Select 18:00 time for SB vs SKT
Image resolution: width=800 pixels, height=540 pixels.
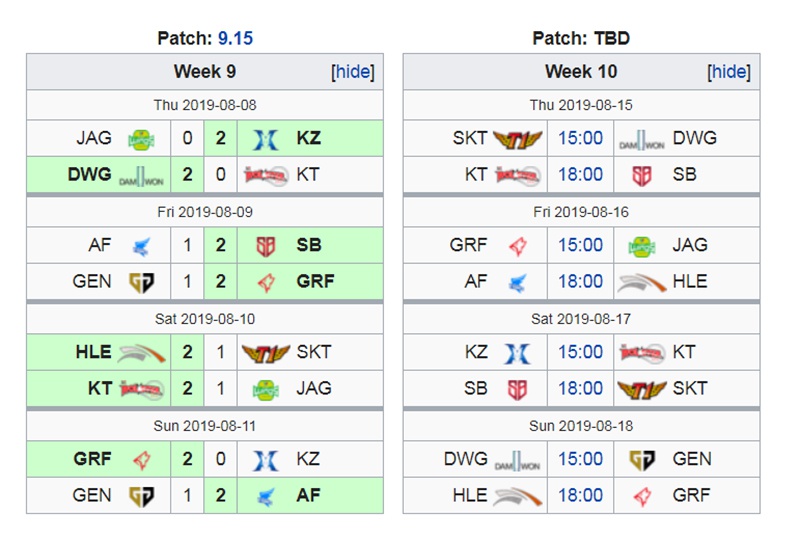tap(580, 388)
